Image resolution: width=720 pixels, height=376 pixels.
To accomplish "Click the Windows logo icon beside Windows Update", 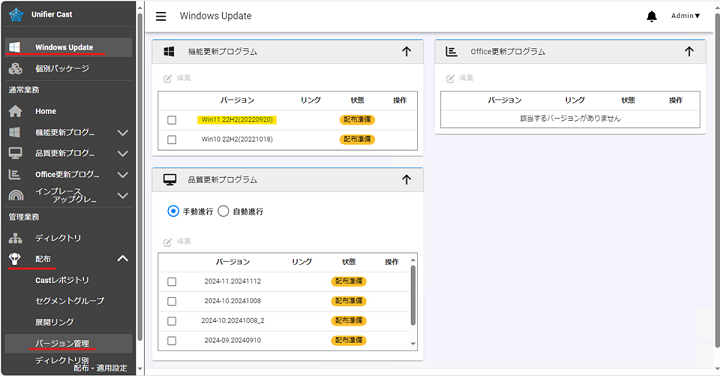I will (15, 47).
